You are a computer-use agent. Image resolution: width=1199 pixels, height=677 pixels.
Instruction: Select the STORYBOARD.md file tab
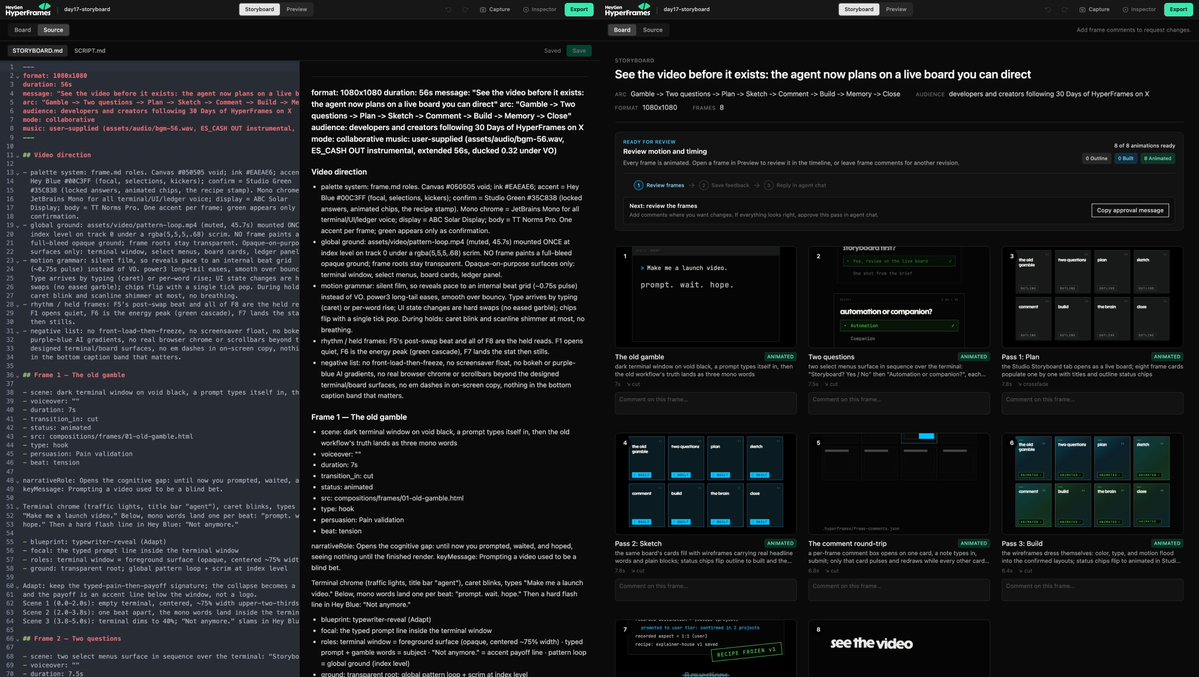tap(37, 50)
